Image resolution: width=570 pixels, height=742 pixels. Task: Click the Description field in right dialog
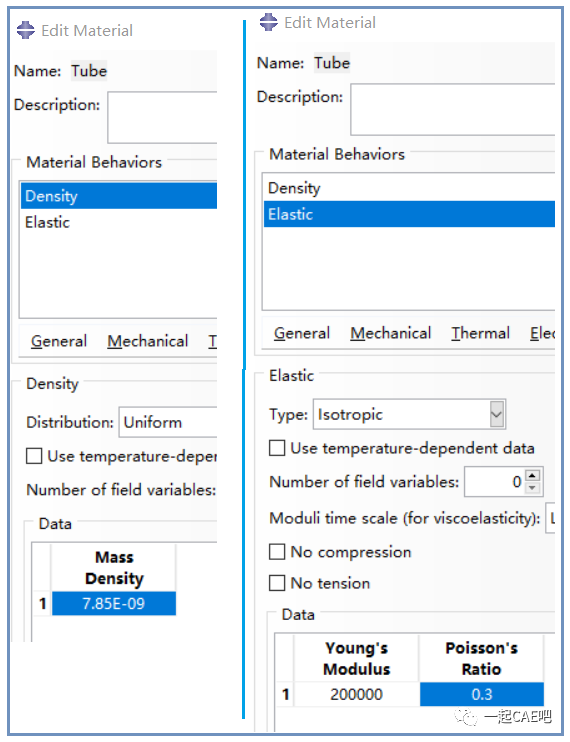453,110
